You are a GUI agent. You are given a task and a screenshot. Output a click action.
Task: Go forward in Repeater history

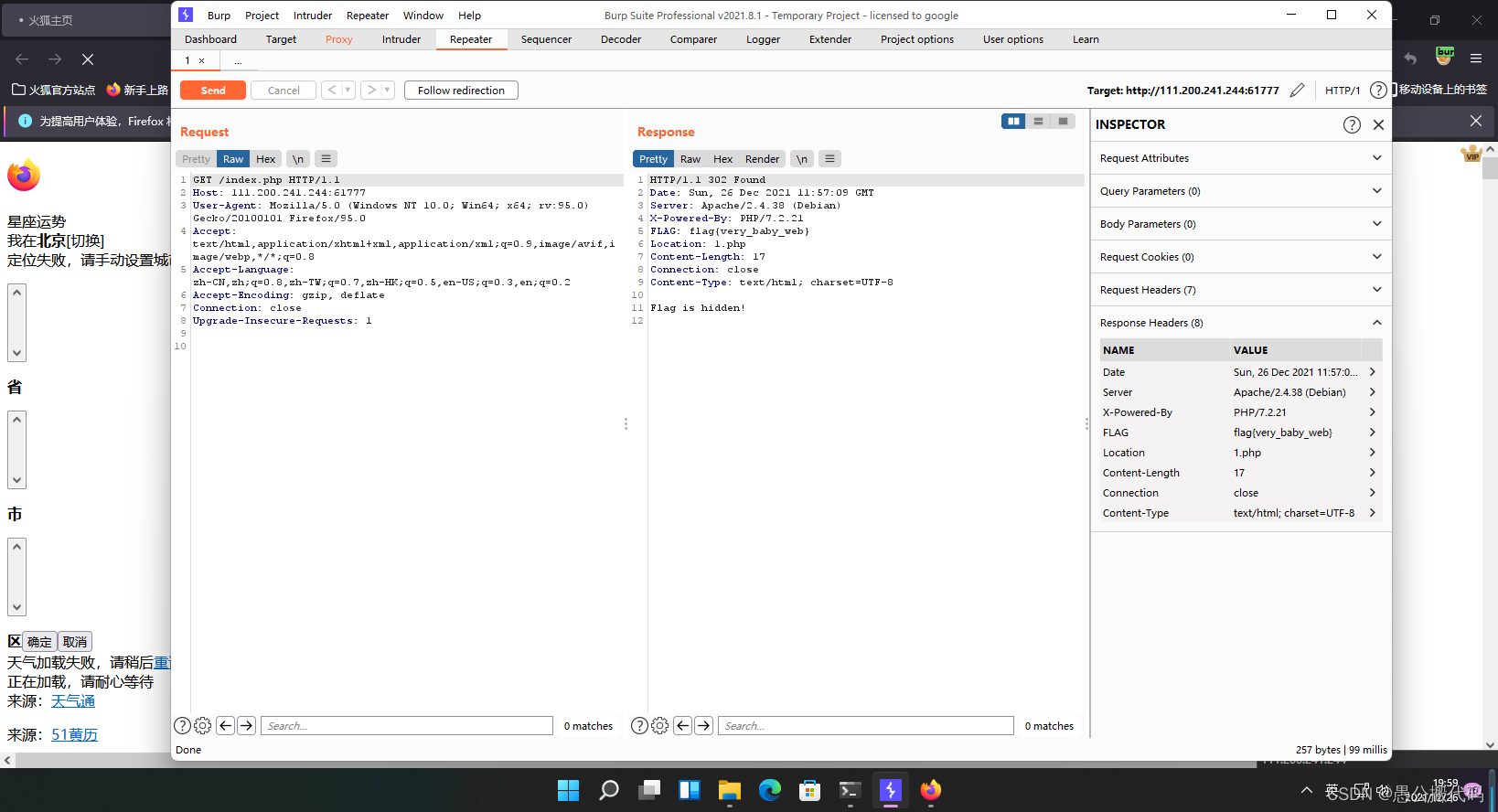point(371,90)
